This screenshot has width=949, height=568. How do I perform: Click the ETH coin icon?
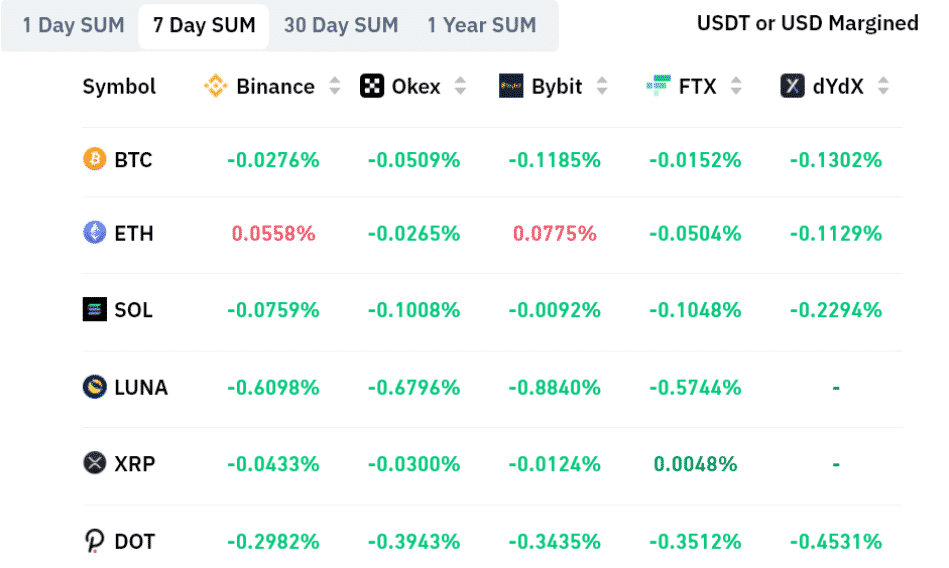pos(94,233)
